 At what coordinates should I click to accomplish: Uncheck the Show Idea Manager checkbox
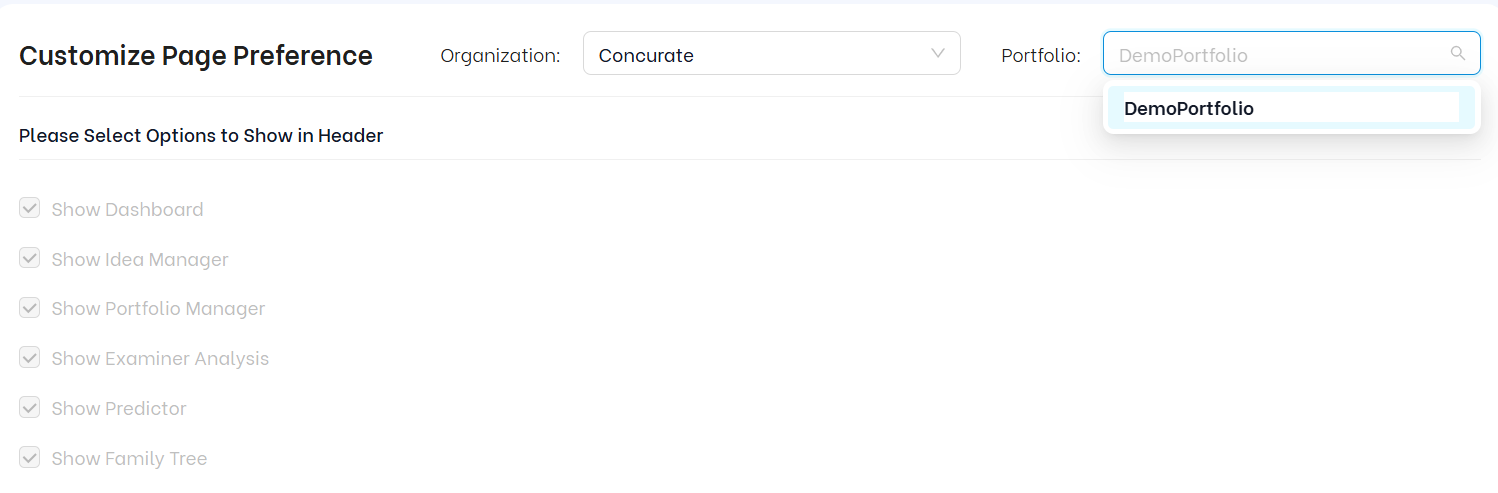coord(30,259)
